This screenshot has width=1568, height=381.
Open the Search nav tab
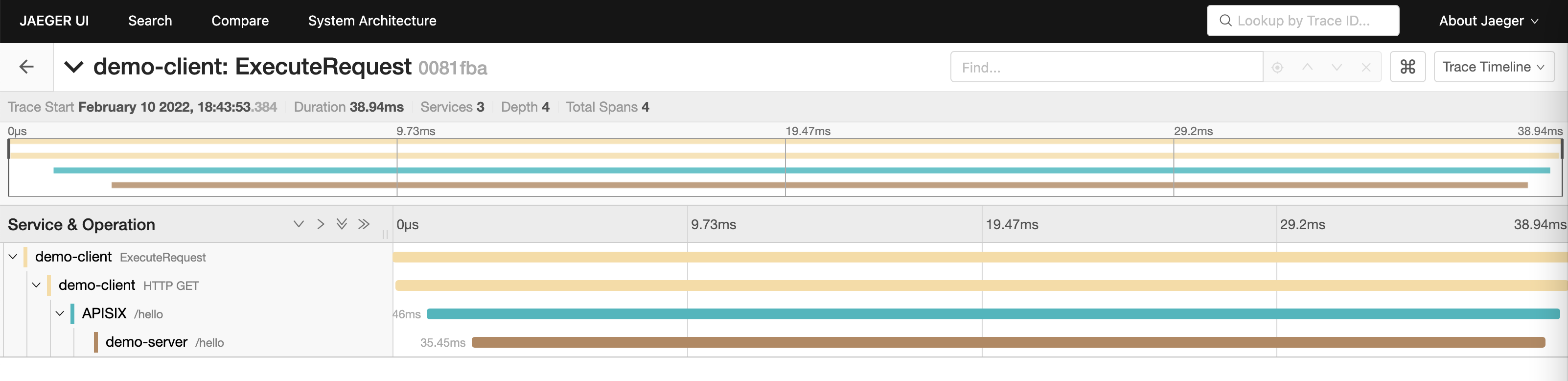150,21
